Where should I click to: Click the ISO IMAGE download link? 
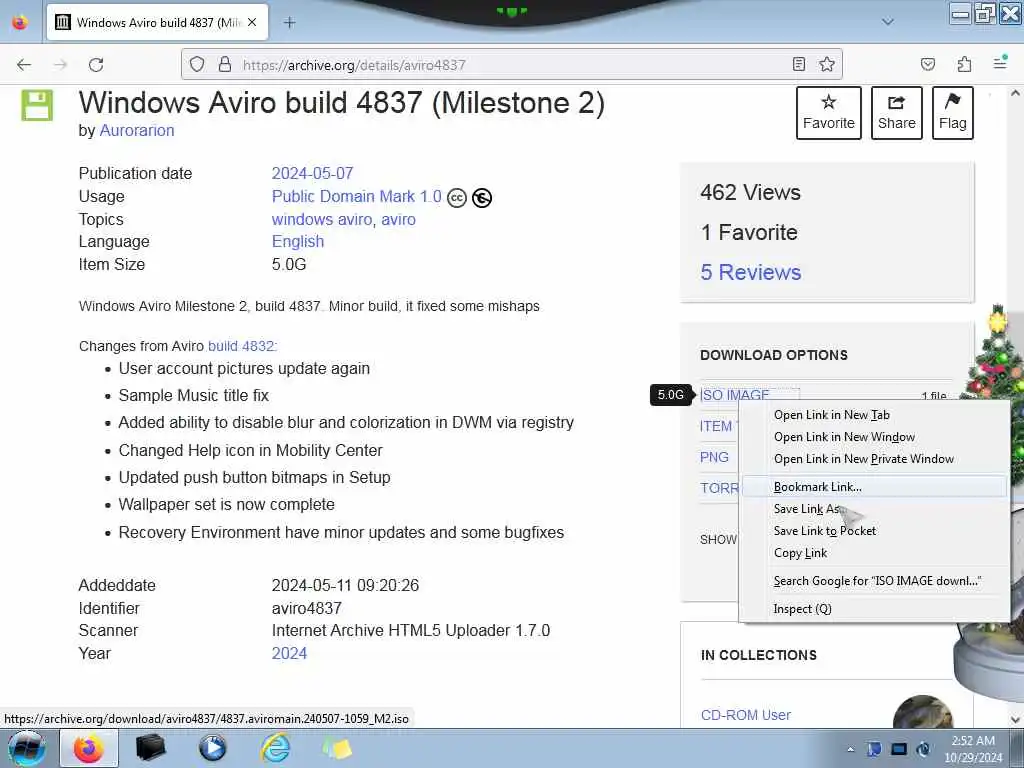(735, 395)
